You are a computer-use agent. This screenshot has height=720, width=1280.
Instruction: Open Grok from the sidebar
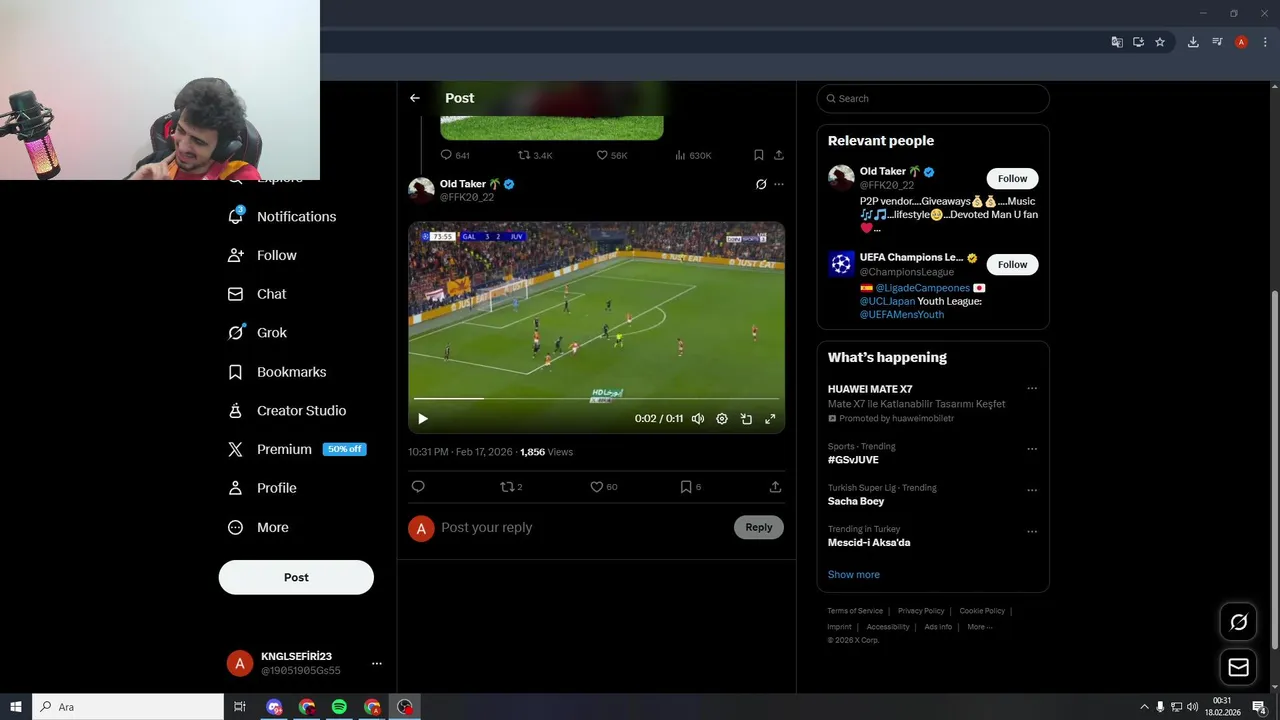[x=257, y=333]
